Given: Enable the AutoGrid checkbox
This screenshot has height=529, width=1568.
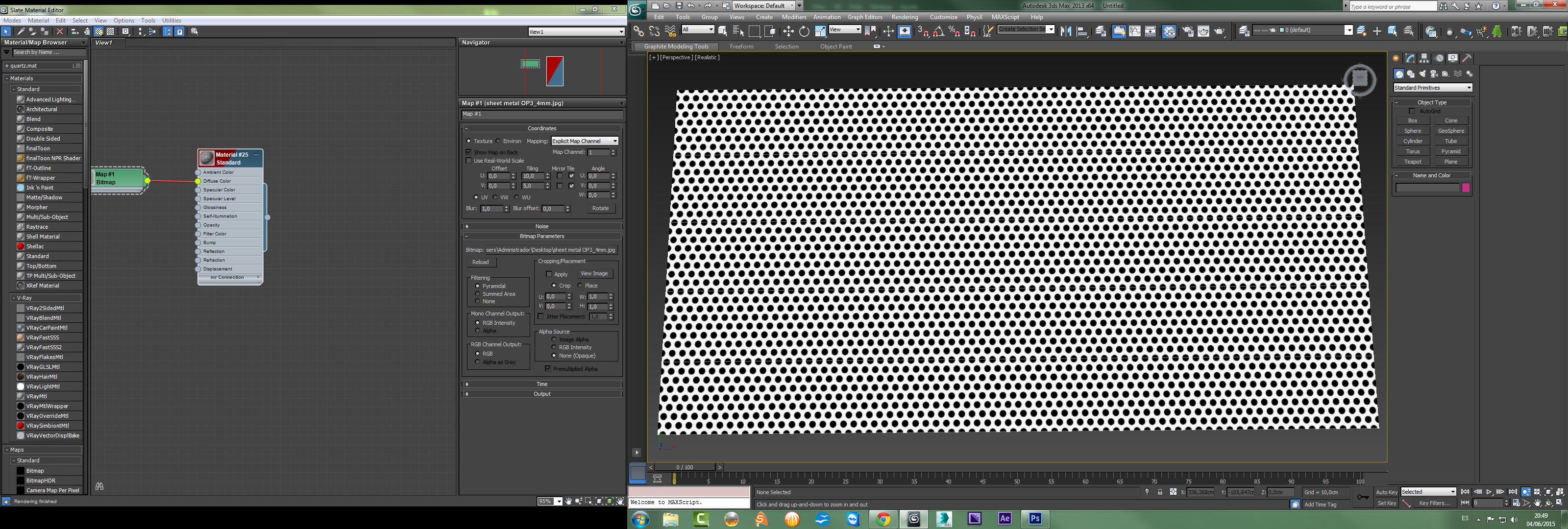Looking at the screenshot, I should [1412, 111].
